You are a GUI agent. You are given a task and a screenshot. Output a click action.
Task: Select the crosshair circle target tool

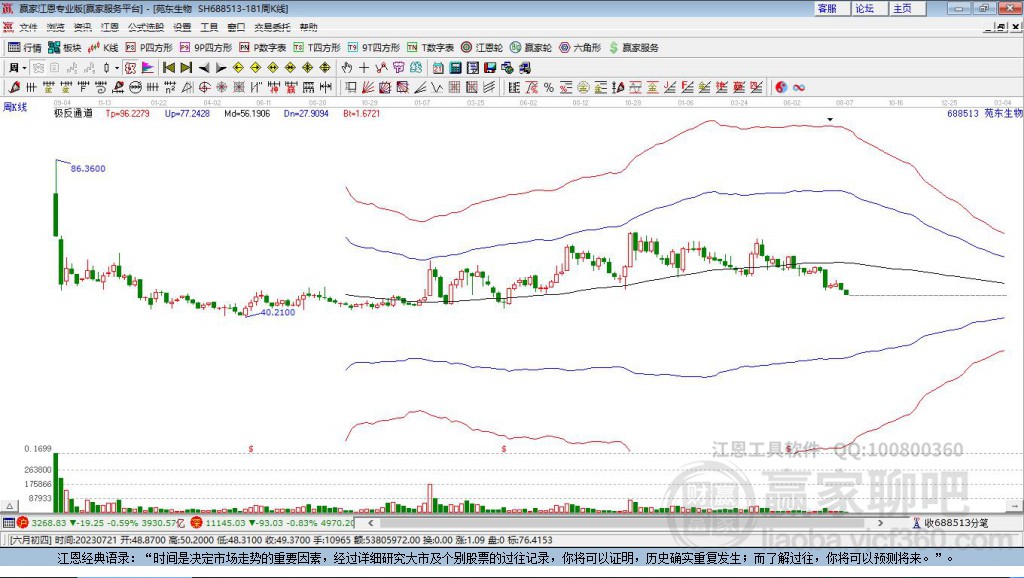click(x=204, y=88)
